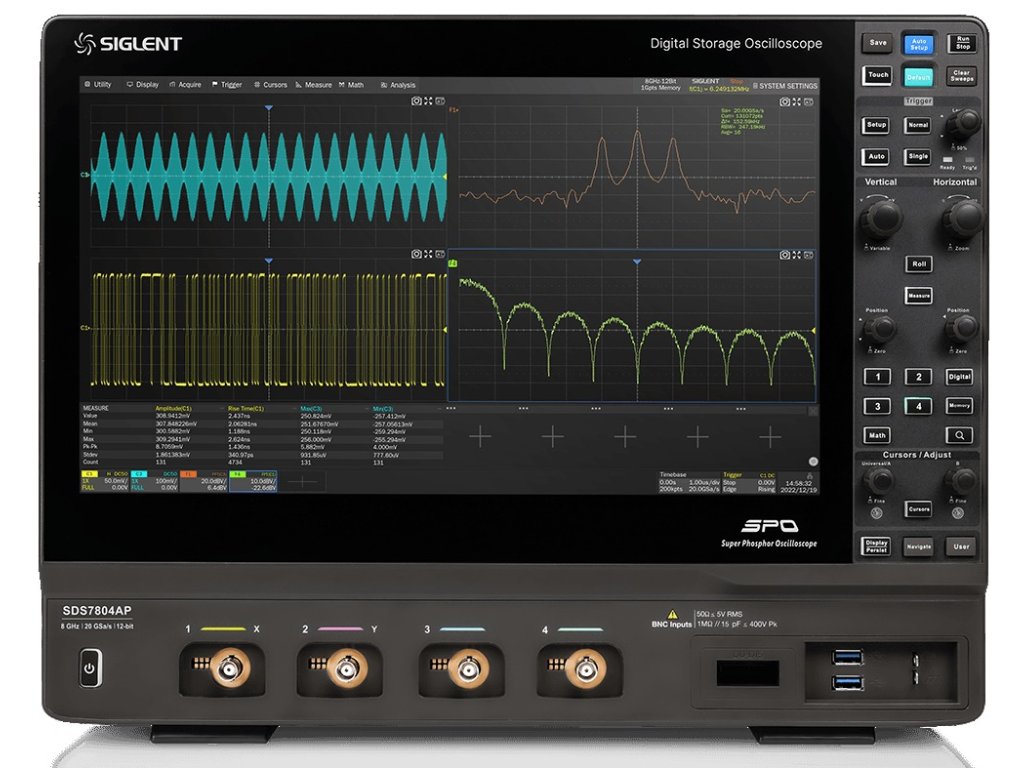Open the Acquire menu
The width and height of the screenshot is (1024, 768).
(x=184, y=85)
